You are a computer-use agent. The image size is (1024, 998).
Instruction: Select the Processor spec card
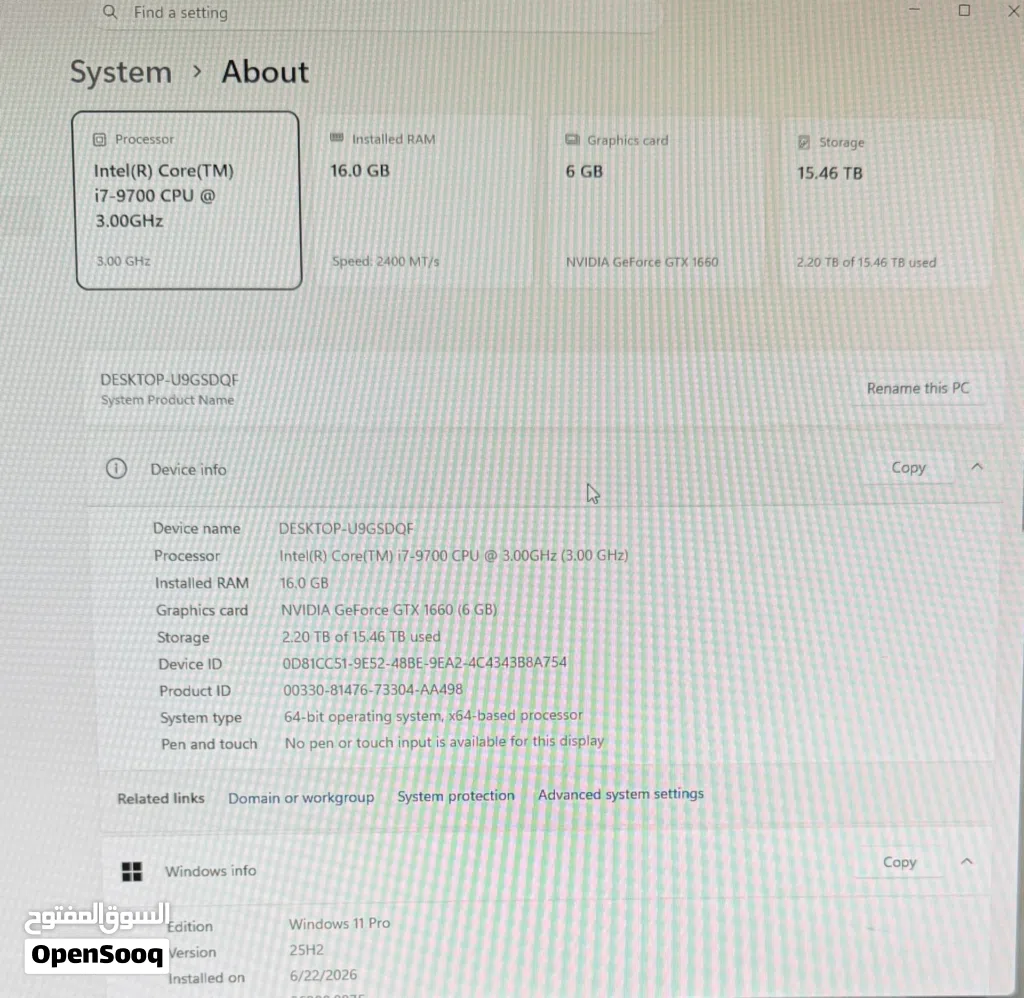(189, 201)
